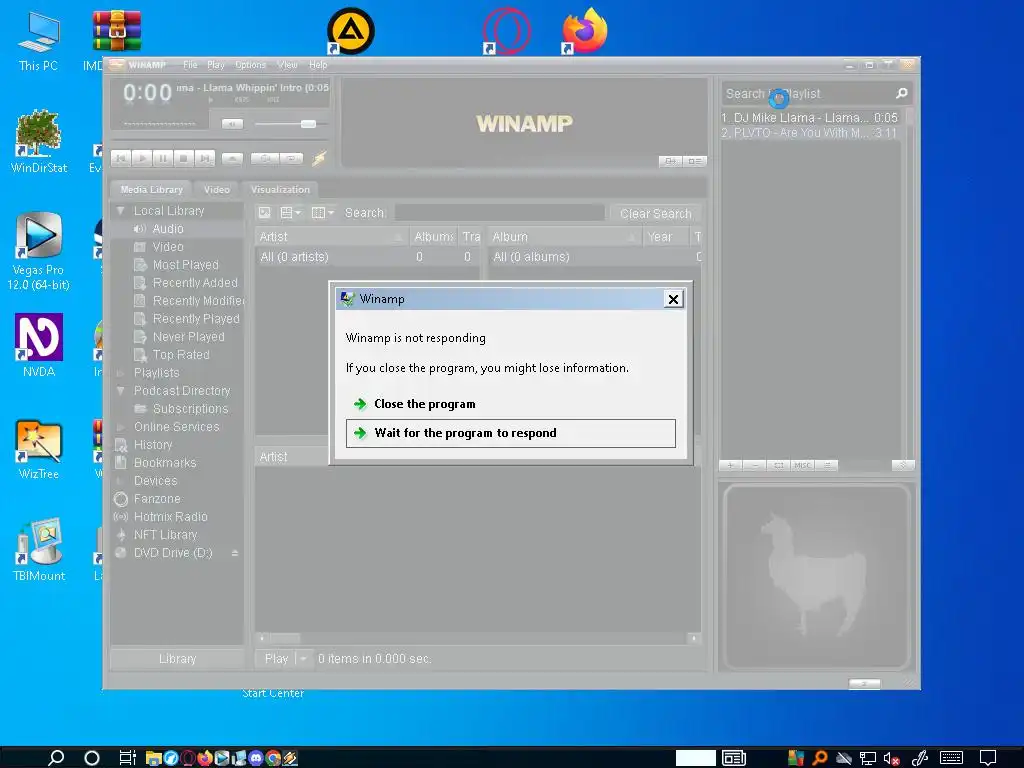Switch to the Video tab
The width and height of the screenshot is (1024, 768).
pyautogui.click(x=216, y=189)
